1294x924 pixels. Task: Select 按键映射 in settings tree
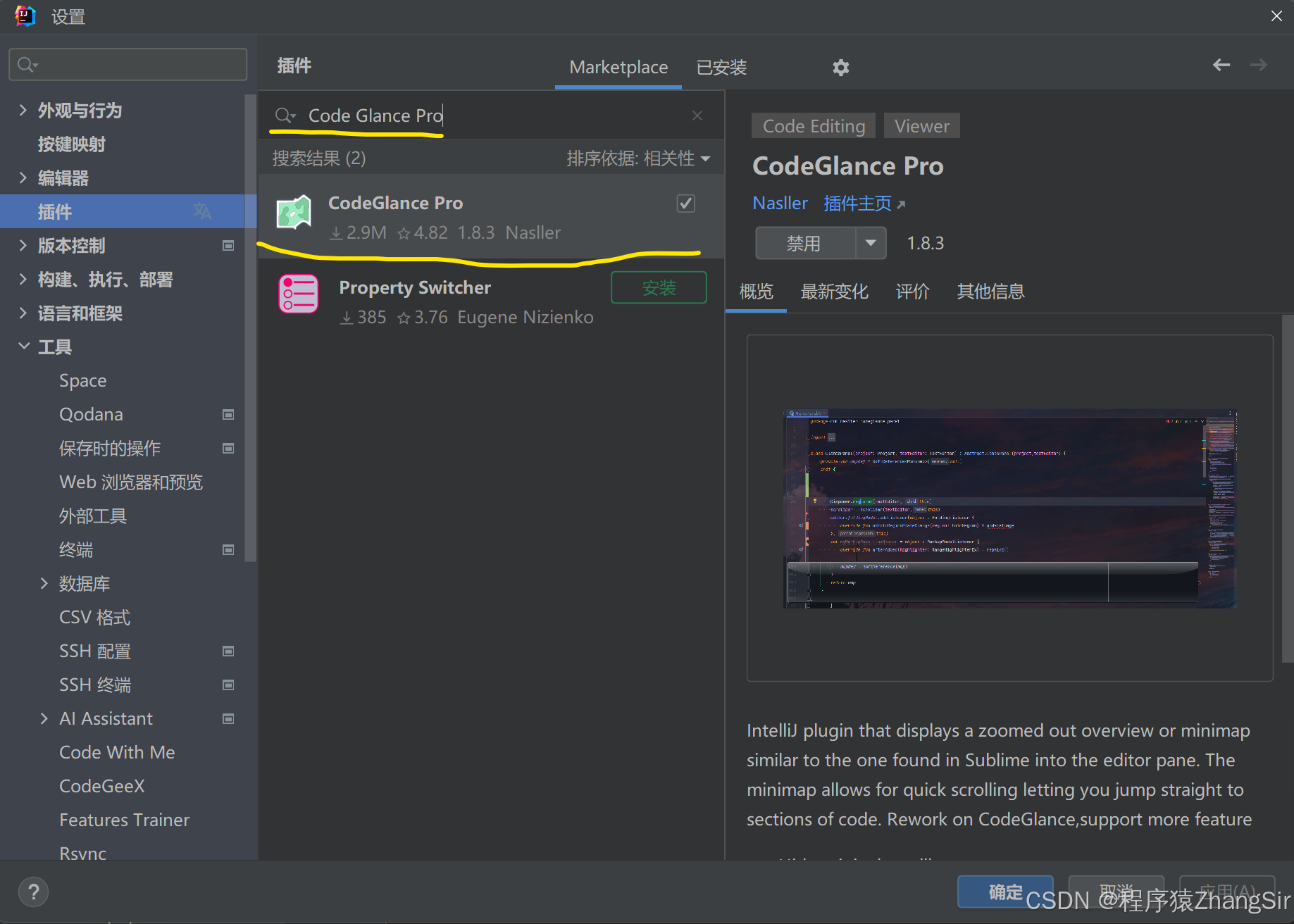pyautogui.click(x=72, y=144)
